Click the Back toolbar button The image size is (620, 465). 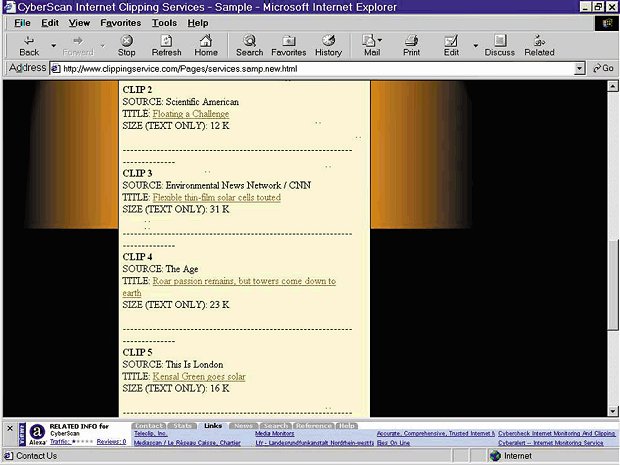pos(29,46)
